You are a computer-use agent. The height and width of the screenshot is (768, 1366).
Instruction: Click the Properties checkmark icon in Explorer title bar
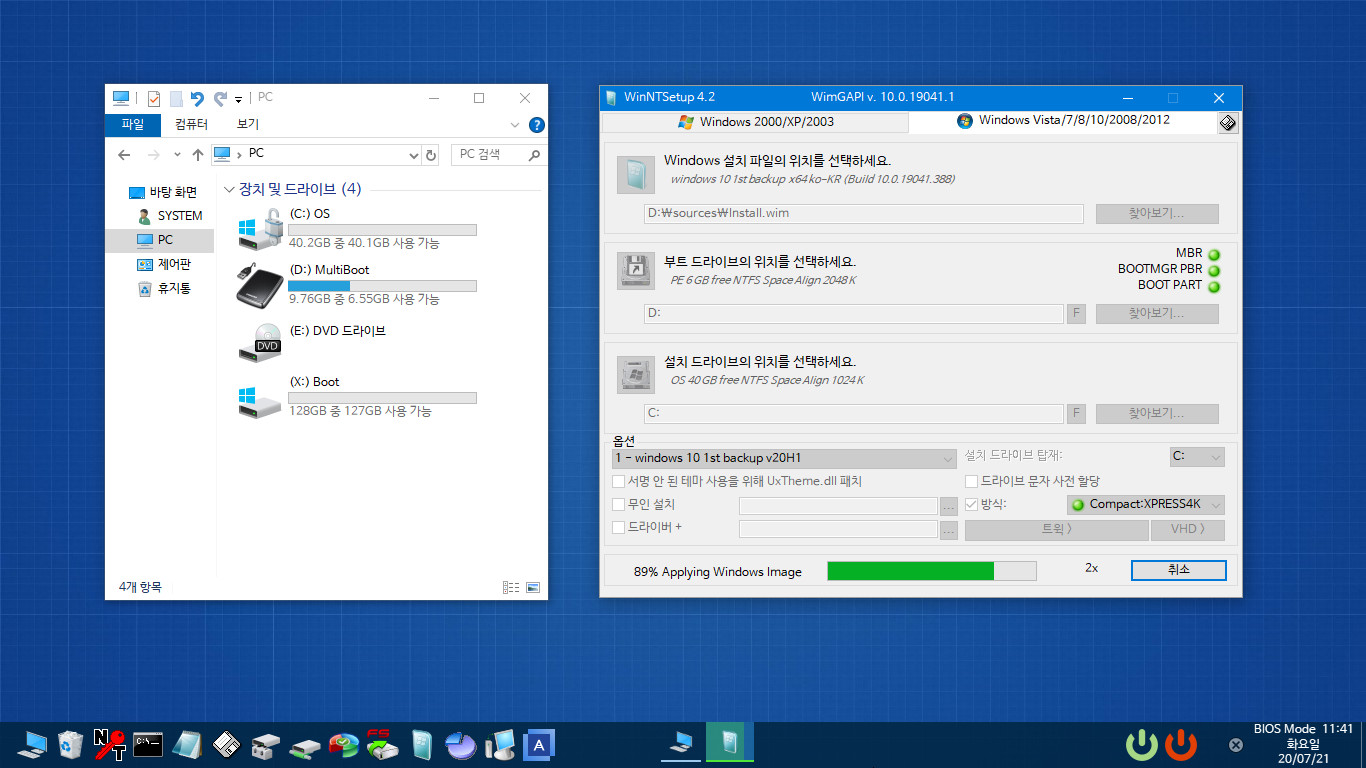tap(154, 98)
